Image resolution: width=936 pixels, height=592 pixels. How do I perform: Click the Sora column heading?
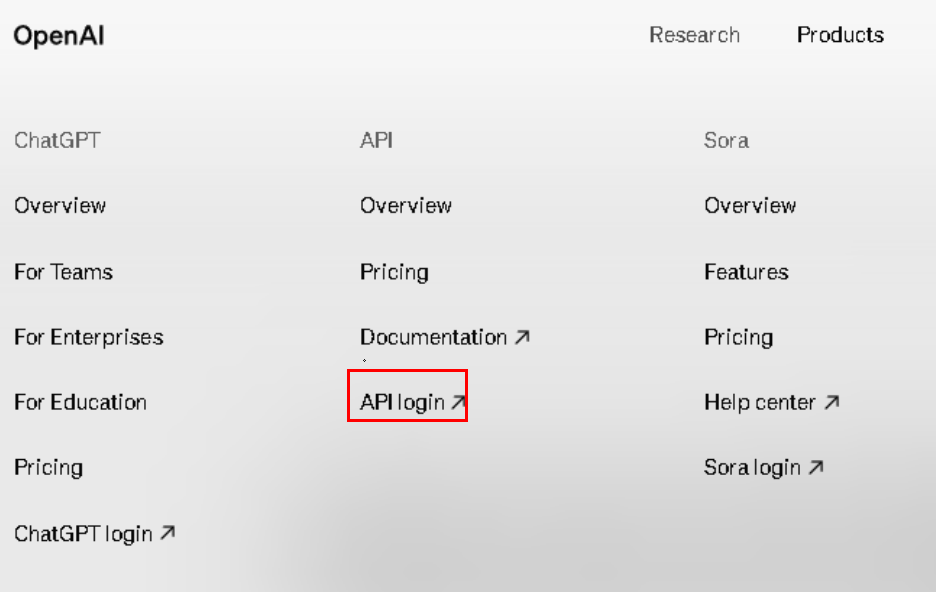tap(726, 141)
